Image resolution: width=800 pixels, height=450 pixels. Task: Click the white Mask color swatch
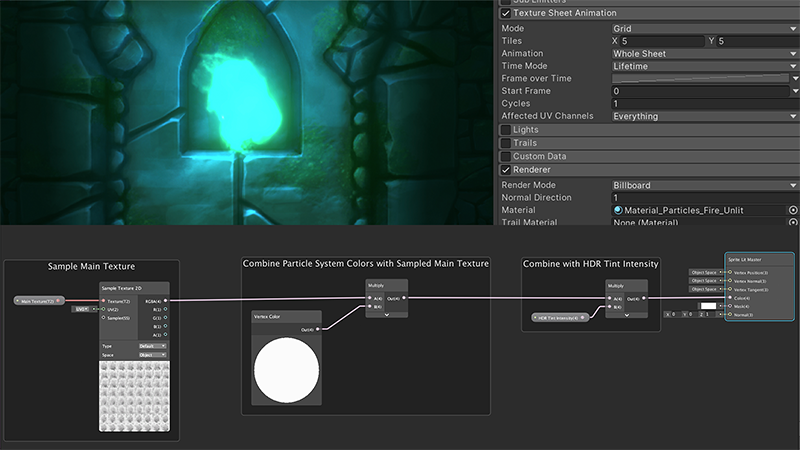click(x=708, y=306)
